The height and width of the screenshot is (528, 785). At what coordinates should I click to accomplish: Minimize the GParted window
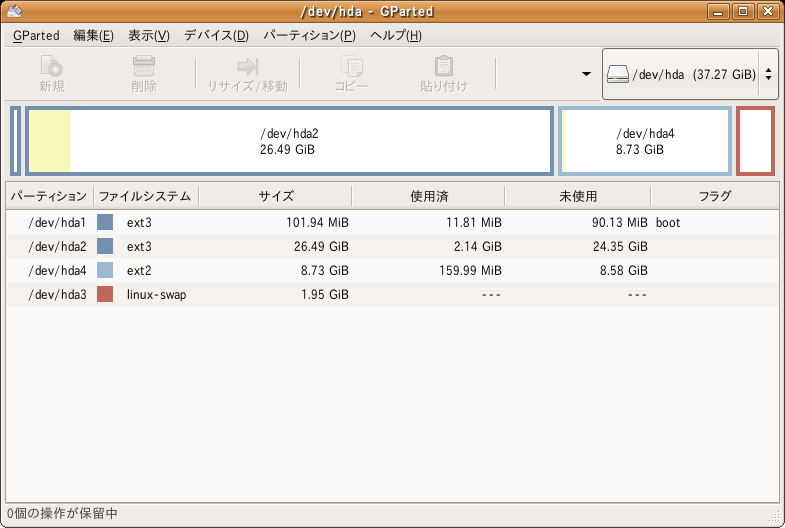click(718, 12)
